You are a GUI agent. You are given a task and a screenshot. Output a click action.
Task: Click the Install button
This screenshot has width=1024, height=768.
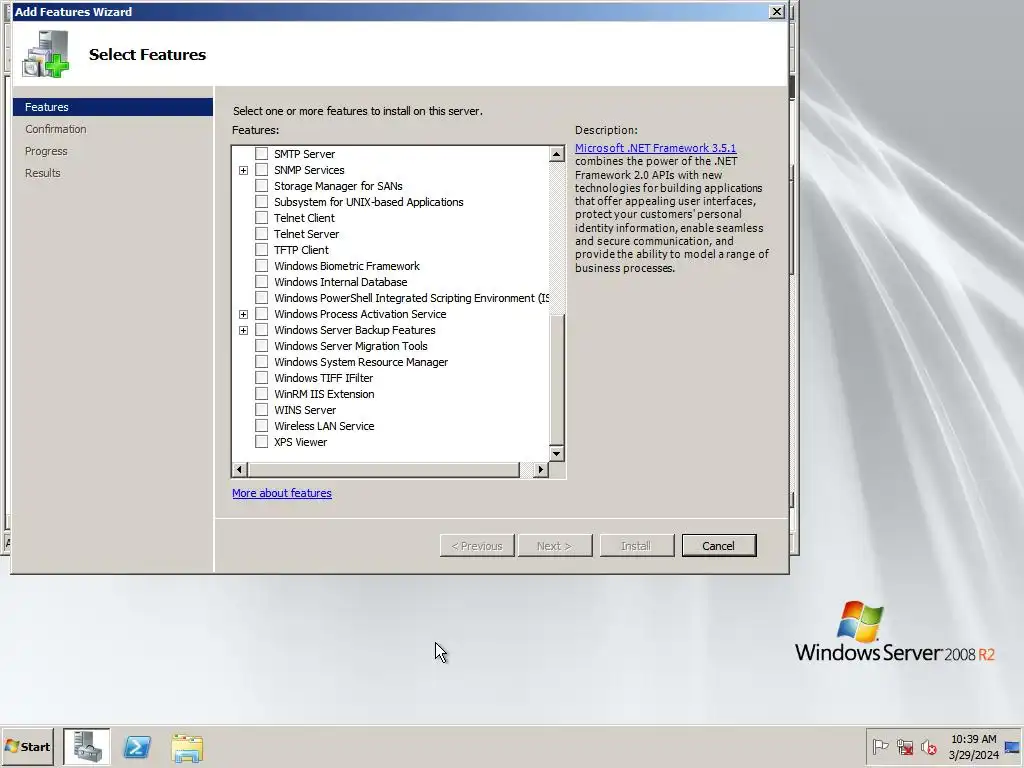(636, 545)
